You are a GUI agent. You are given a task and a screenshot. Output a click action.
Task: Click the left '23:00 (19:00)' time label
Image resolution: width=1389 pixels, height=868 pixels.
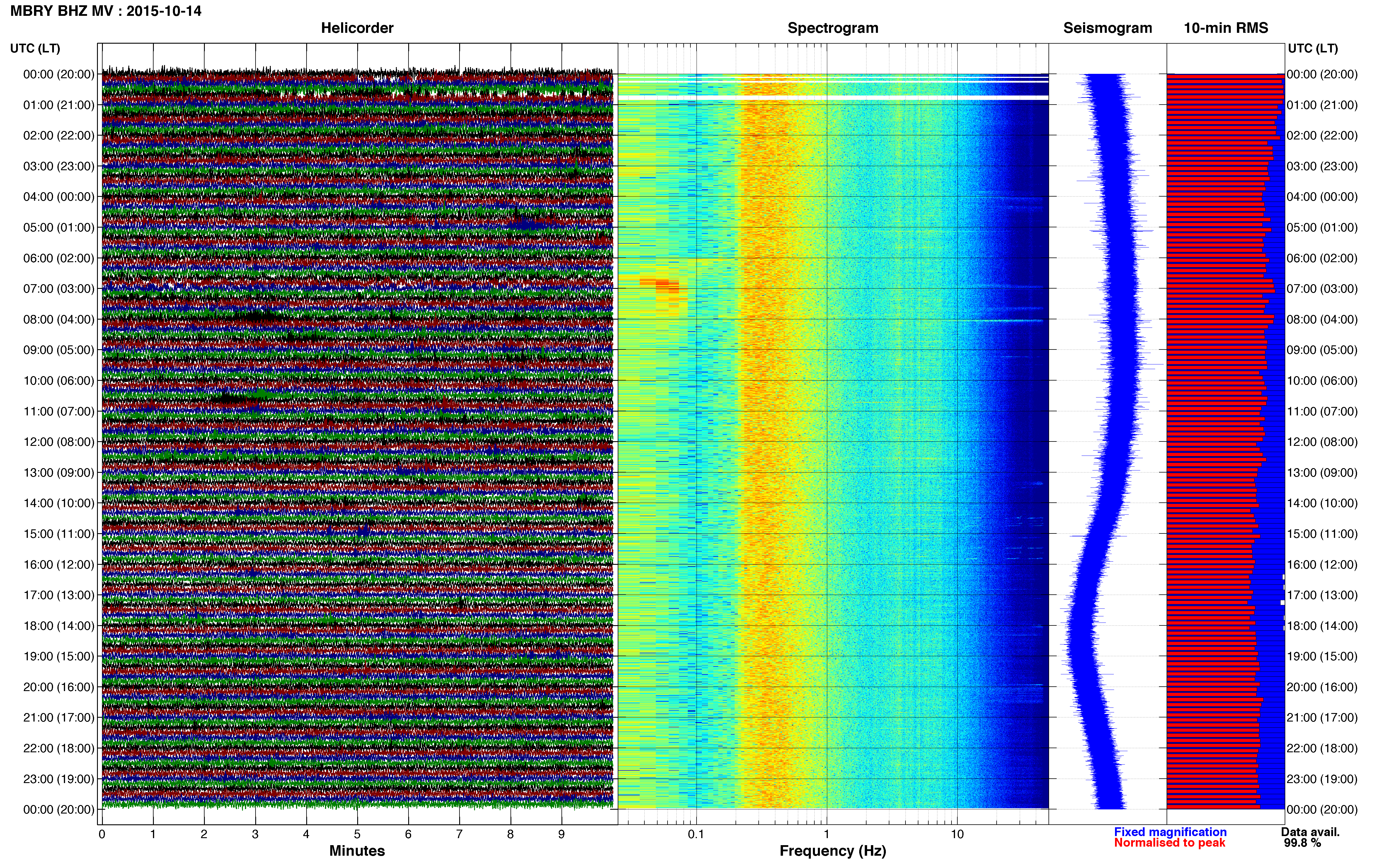[59, 779]
